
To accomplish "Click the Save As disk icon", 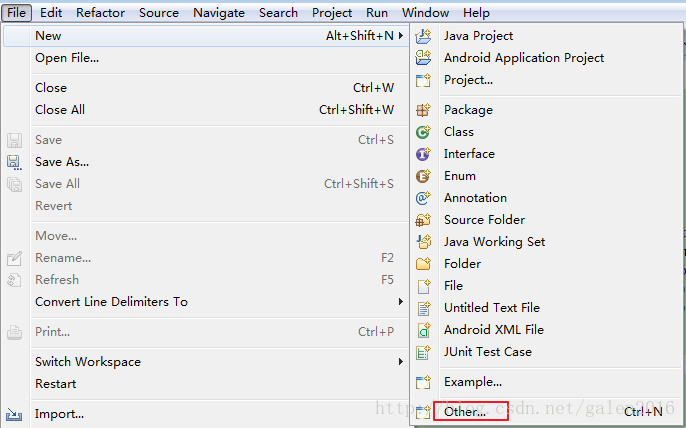I will point(14,162).
